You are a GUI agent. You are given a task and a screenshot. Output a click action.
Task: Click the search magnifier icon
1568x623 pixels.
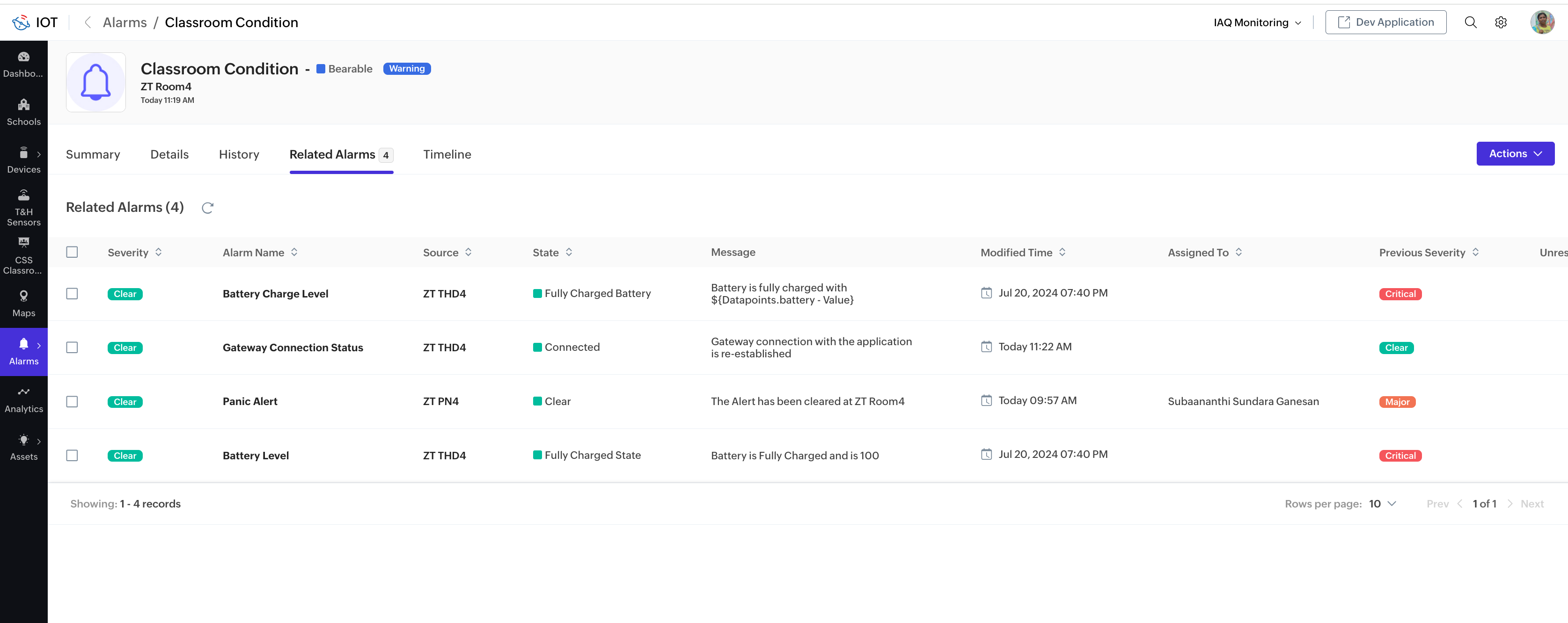pos(1470,22)
